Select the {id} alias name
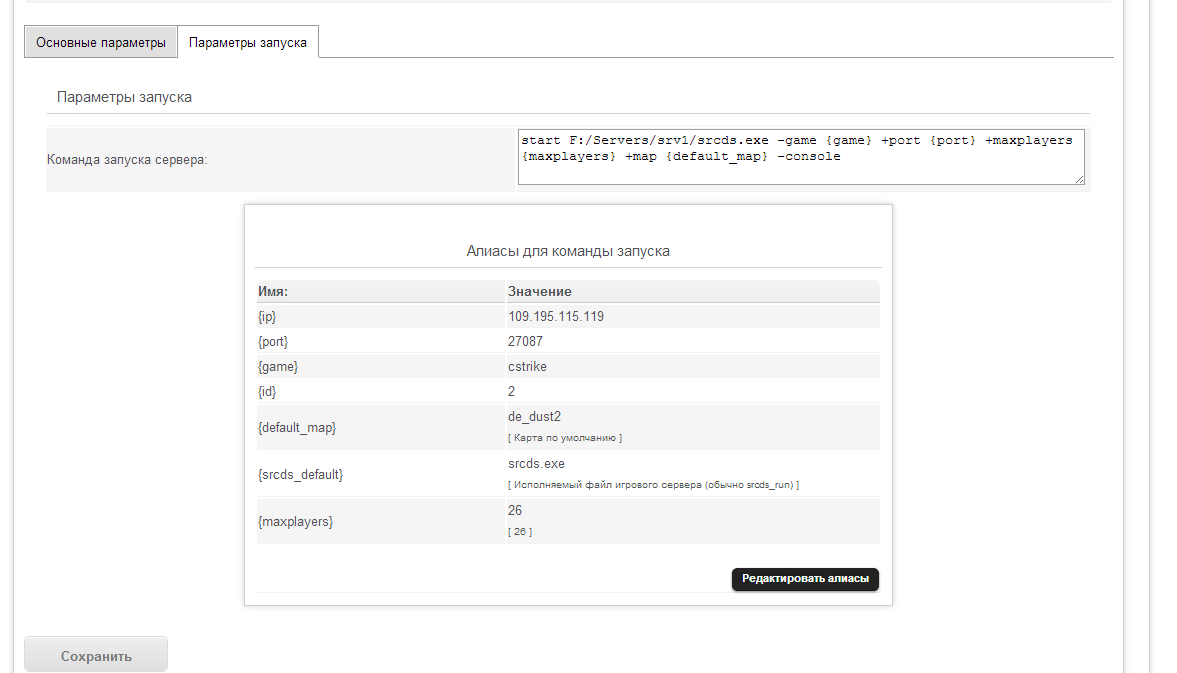The image size is (1177, 673). (267, 391)
